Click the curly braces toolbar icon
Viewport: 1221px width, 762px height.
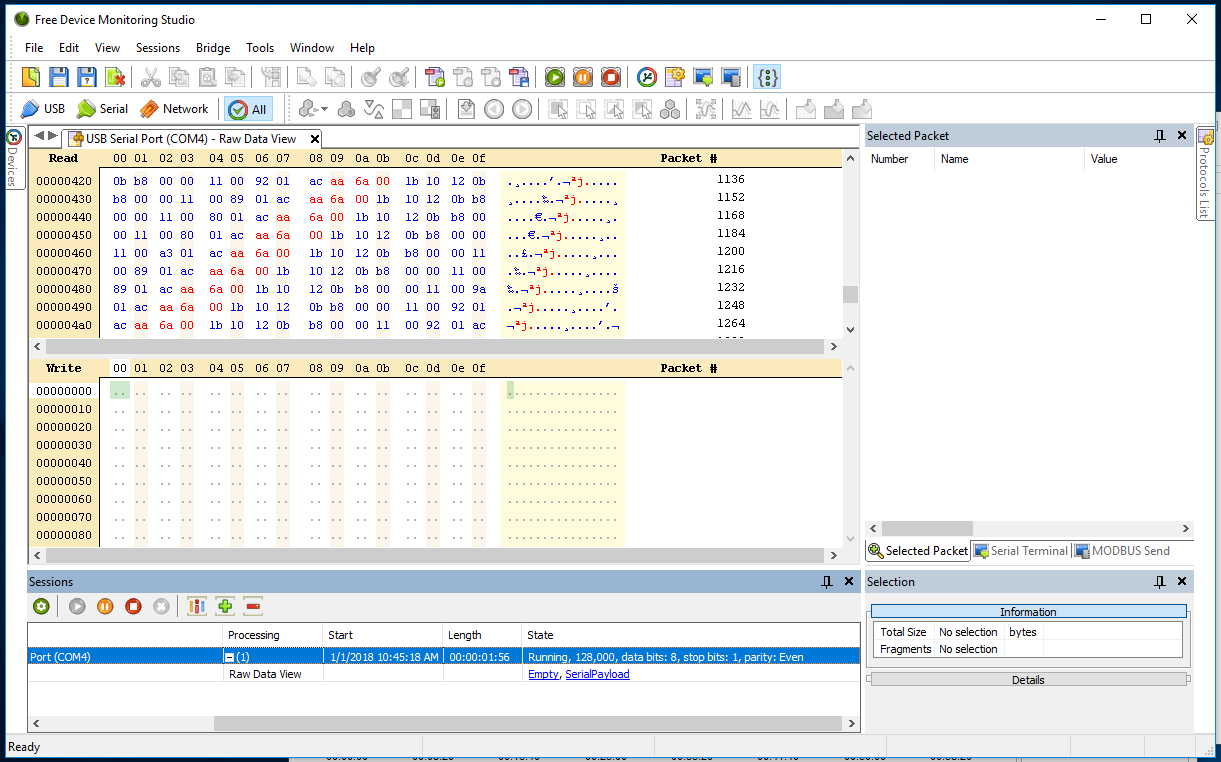pos(767,77)
